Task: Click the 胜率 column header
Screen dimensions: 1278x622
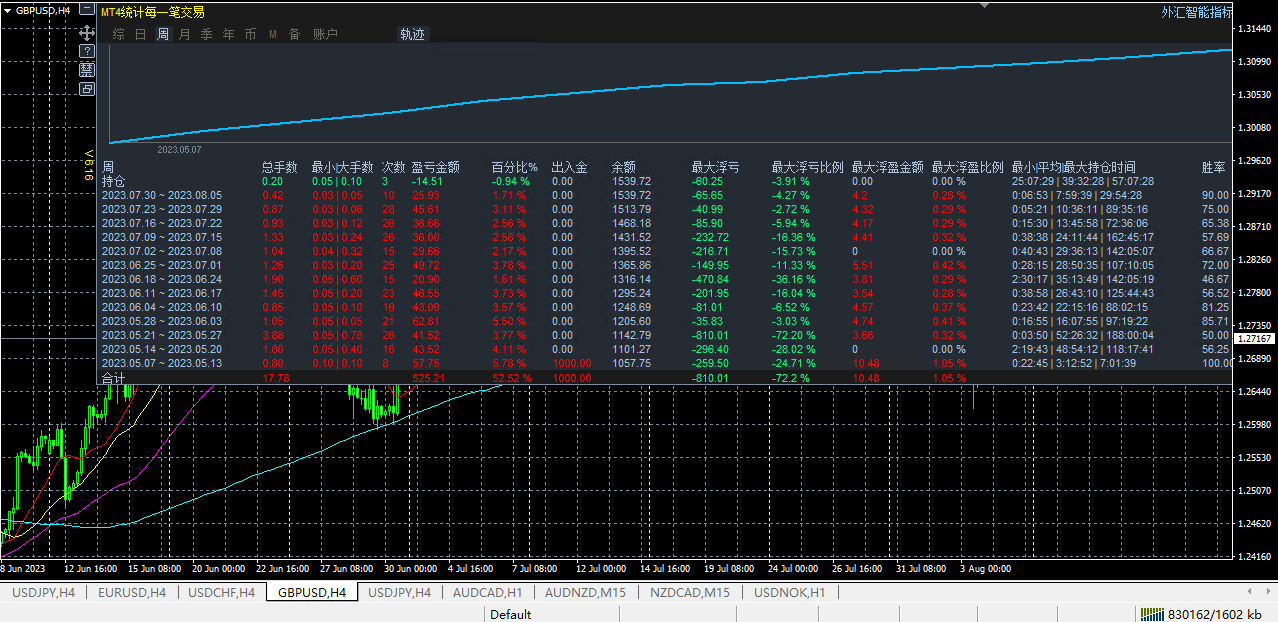Action: (1214, 167)
